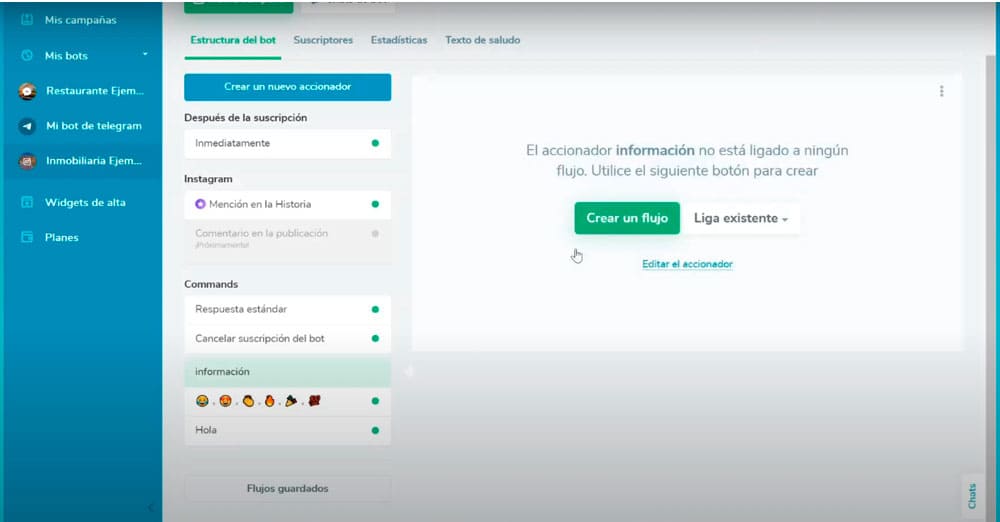Screen dimensions: 1000x522
Task: Collapse the left sidebar with chevron
Action: click(151, 508)
